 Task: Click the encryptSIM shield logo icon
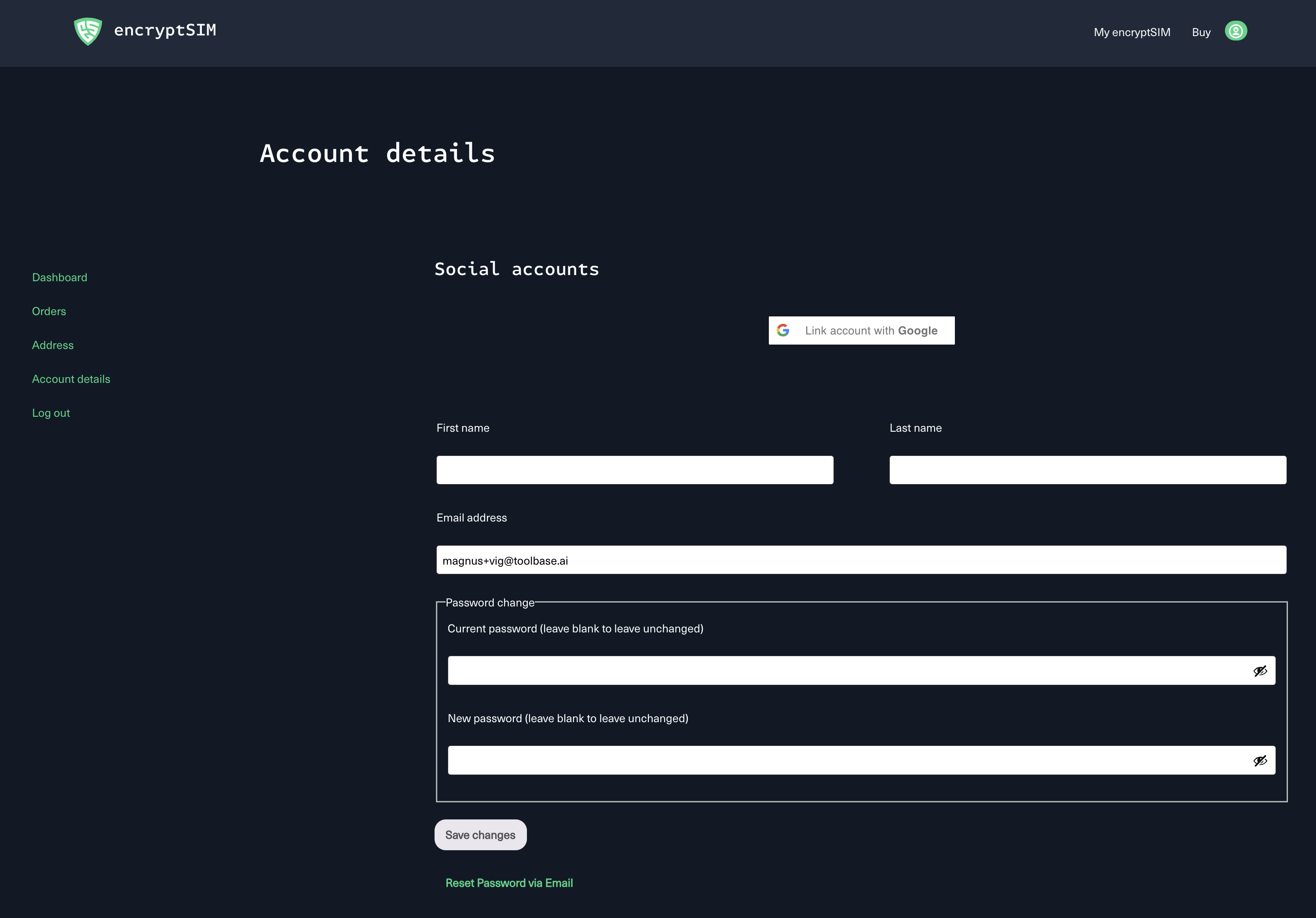click(x=88, y=31)
